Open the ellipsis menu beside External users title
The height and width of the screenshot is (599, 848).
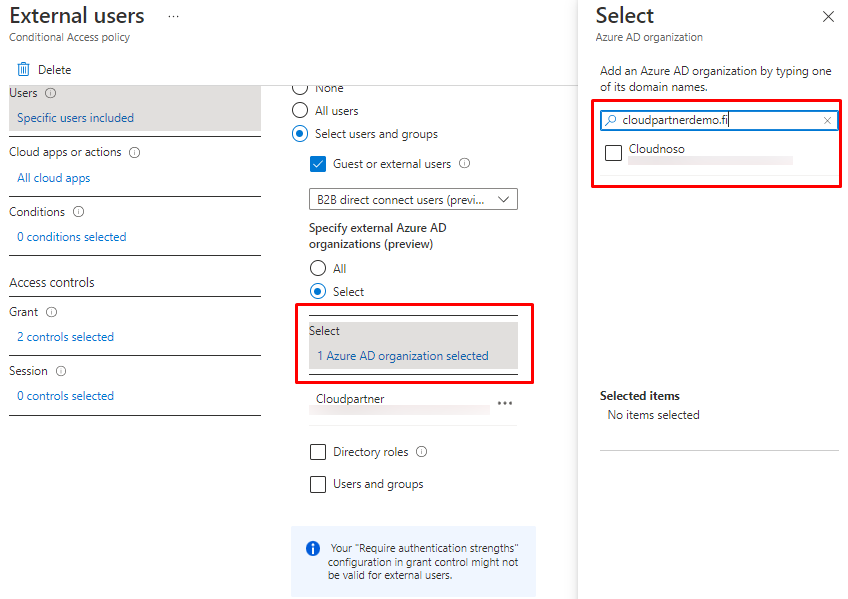(x=173, y=17)
